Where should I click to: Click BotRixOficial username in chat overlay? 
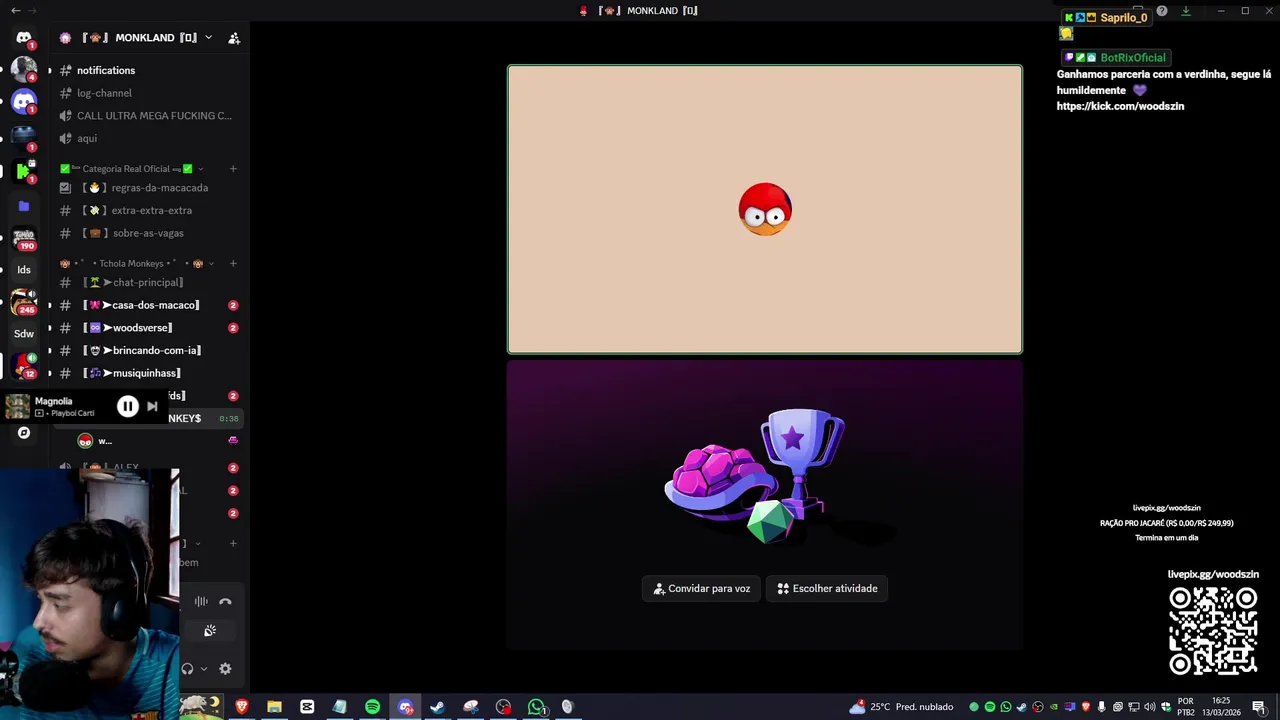coord(1133,58)
